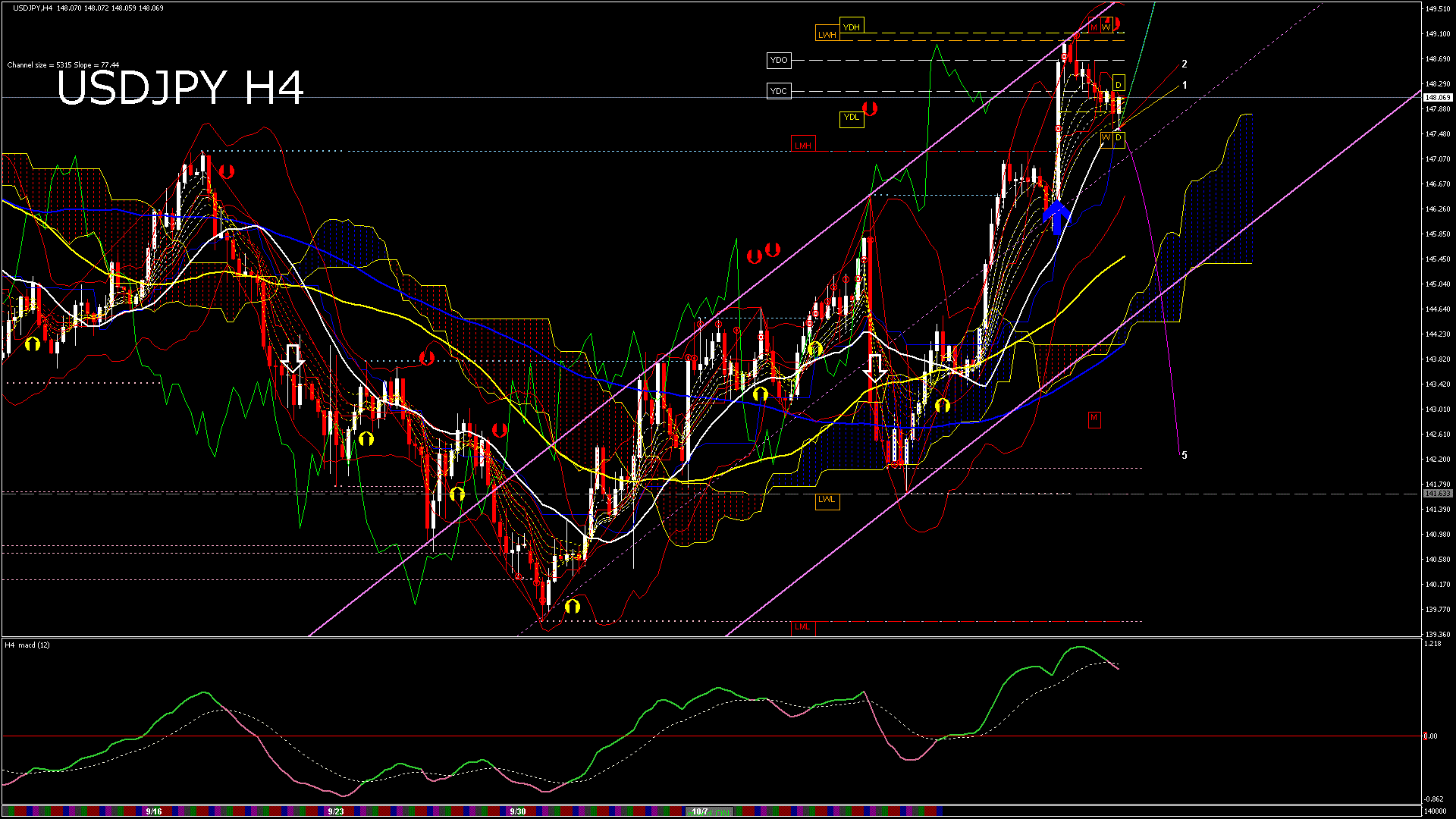Select the YDC level label
This screenshot has width=1456, height=819.
(x=779, y=91)
